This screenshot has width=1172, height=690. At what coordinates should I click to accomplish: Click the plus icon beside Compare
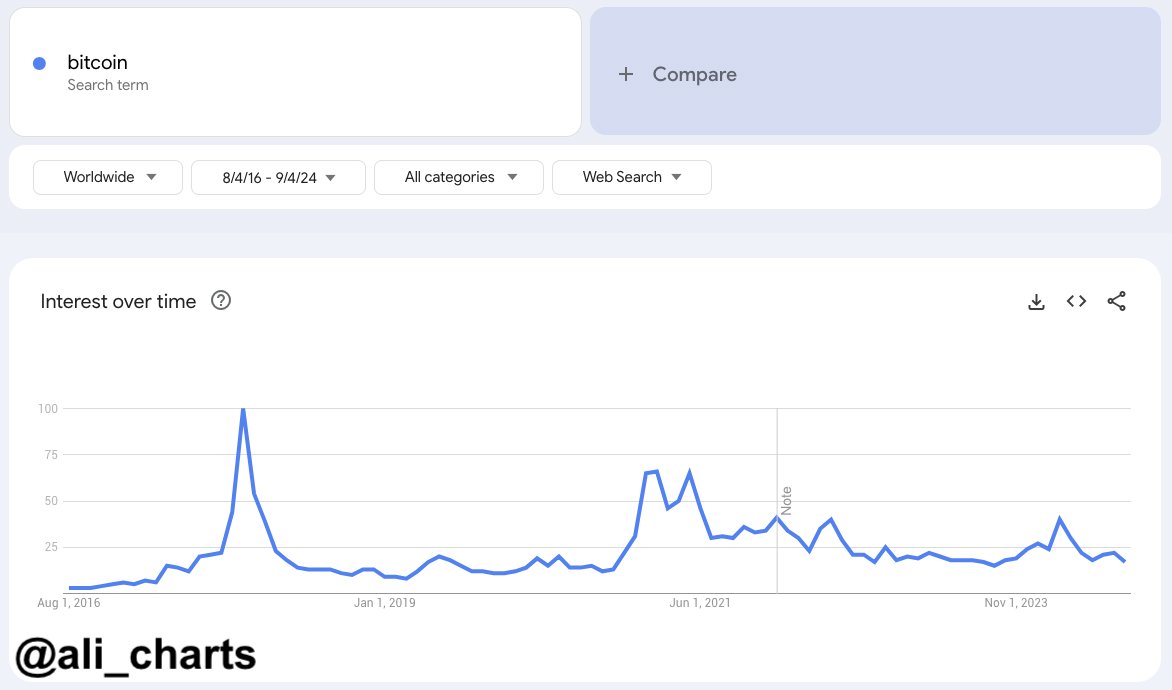pos(626,74)
